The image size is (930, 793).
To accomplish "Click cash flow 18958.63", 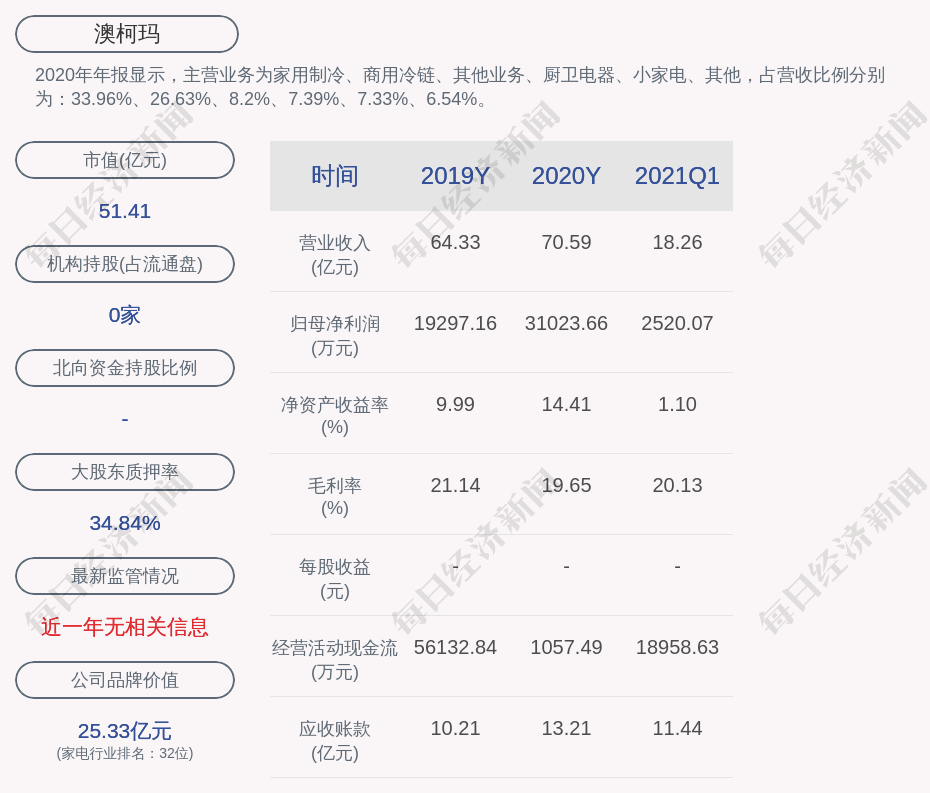I will 677,647.
